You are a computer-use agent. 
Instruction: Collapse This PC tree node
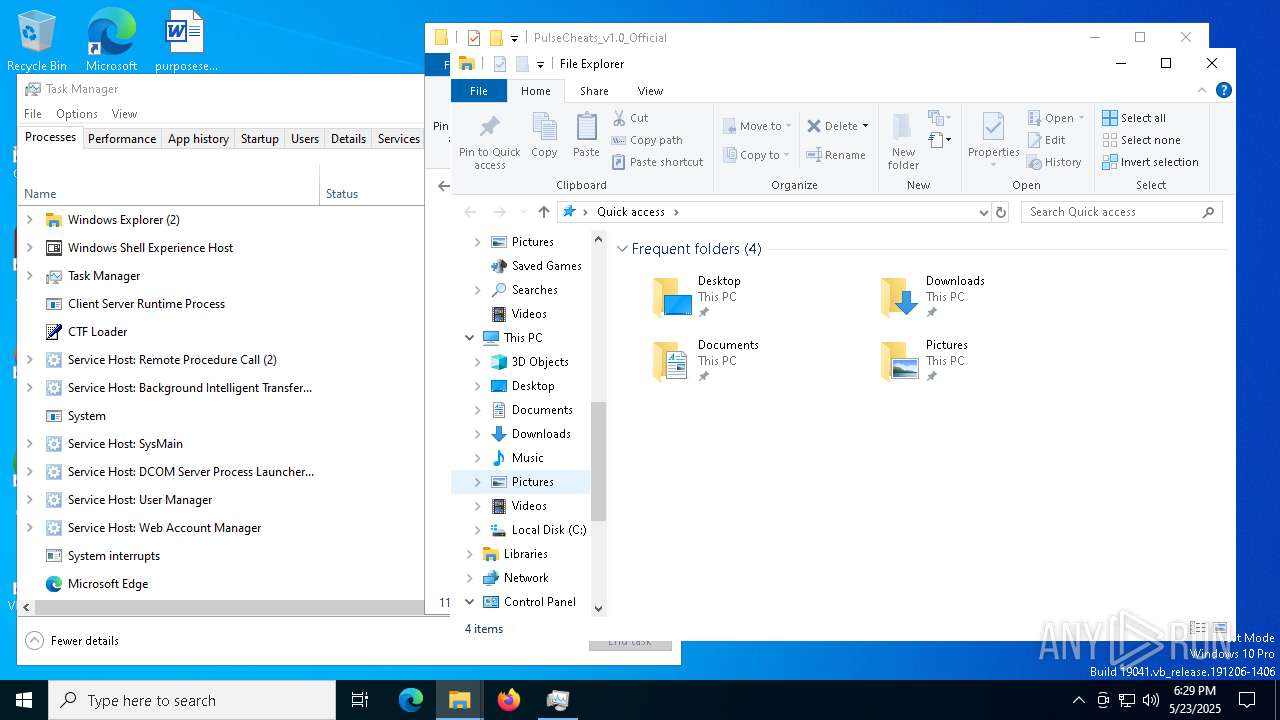[x=470, y=338]
